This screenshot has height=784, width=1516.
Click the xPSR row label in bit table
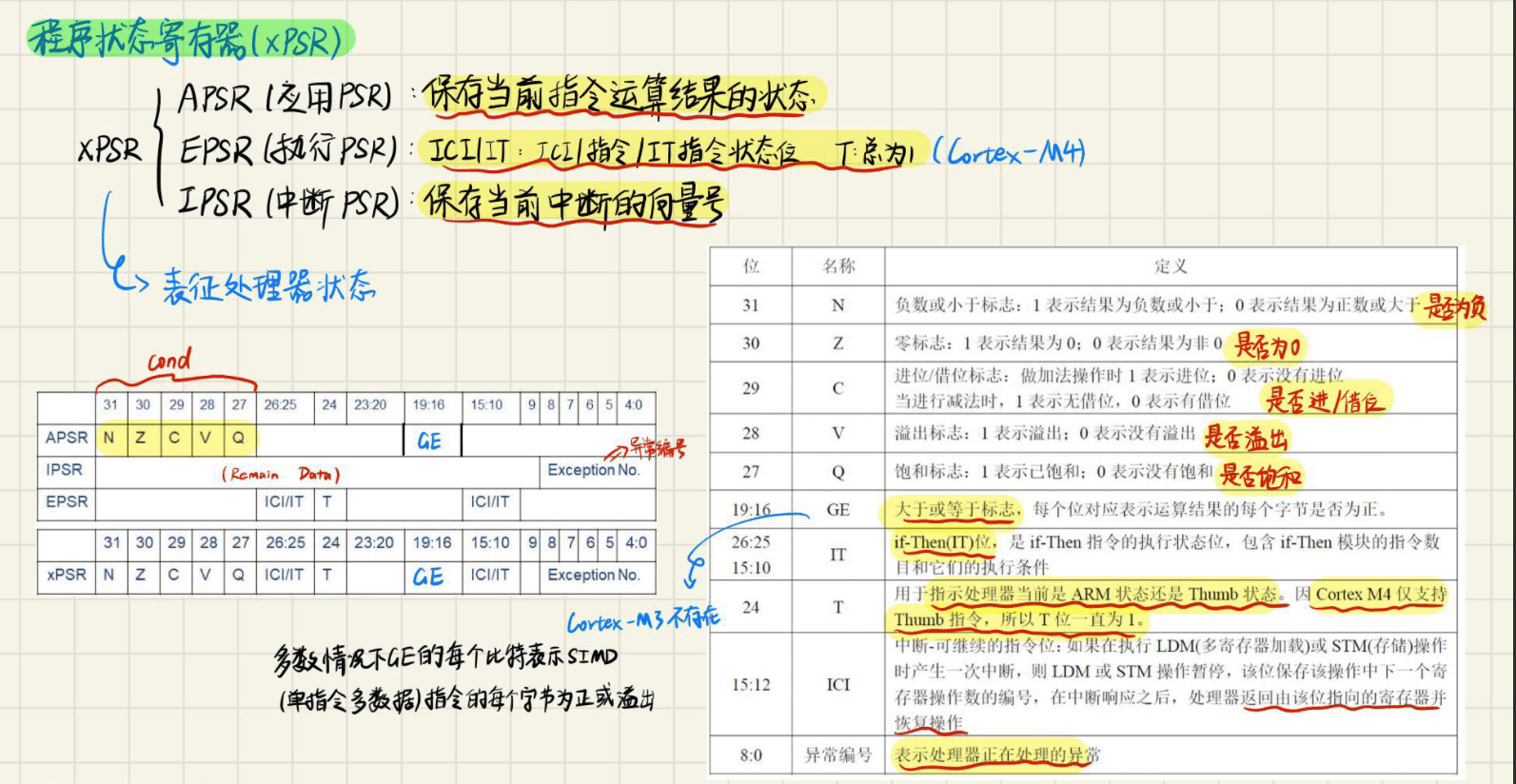click(67, 575)
